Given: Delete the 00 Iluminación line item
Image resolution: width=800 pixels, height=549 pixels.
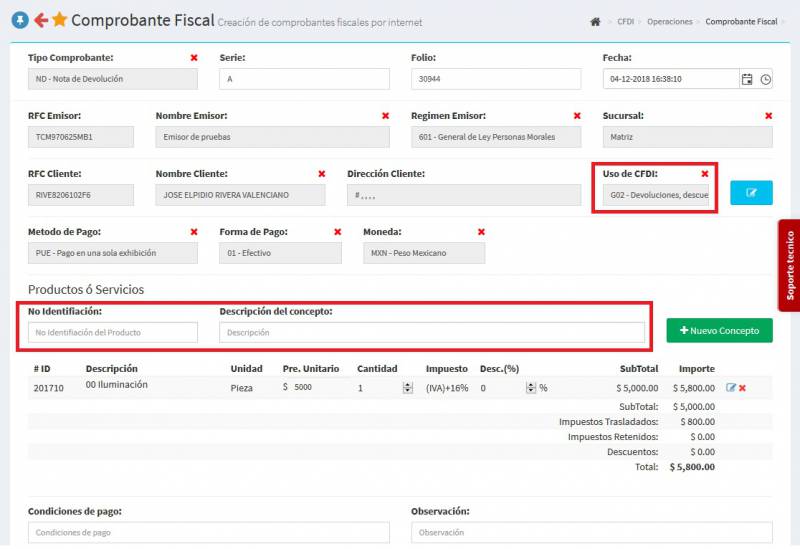Looking at the screenshot, I should (x=743, y=387).
